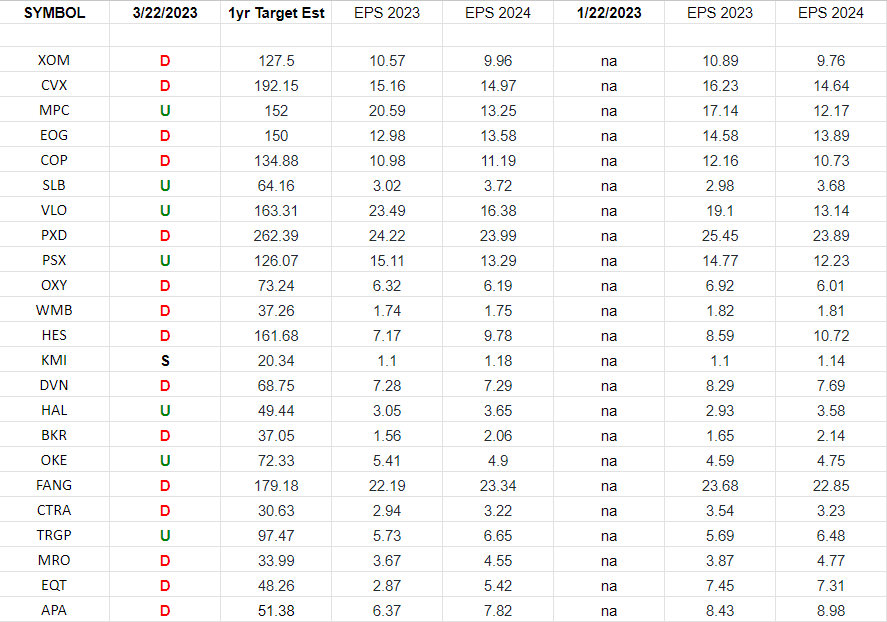Click the EPS value 20.59
887x622 pixels.
pos(387,111)
